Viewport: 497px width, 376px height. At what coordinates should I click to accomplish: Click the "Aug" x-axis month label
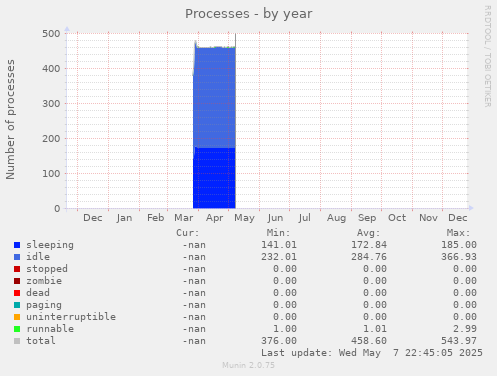(336, 218)
